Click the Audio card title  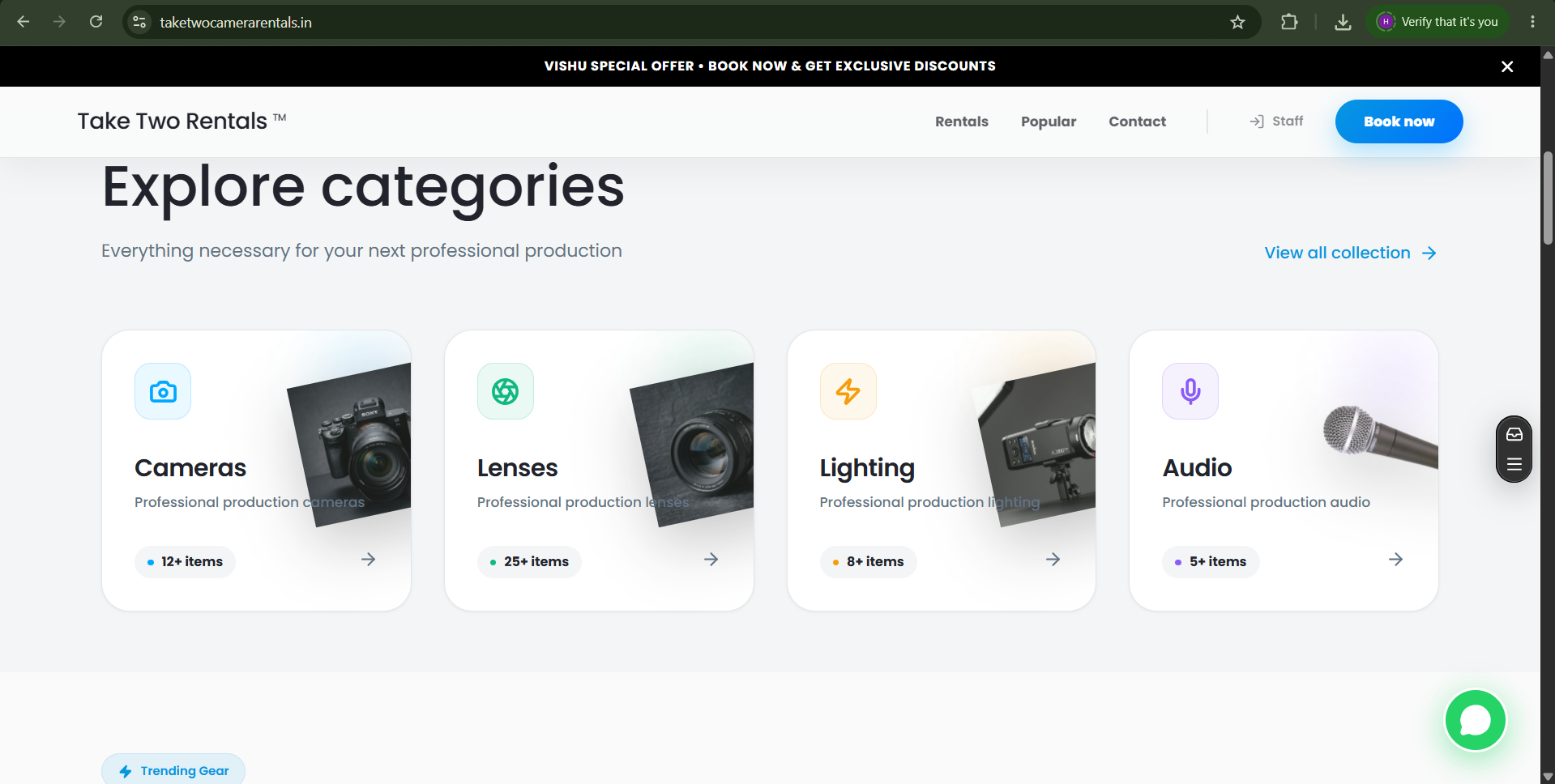pos(1197,467)
